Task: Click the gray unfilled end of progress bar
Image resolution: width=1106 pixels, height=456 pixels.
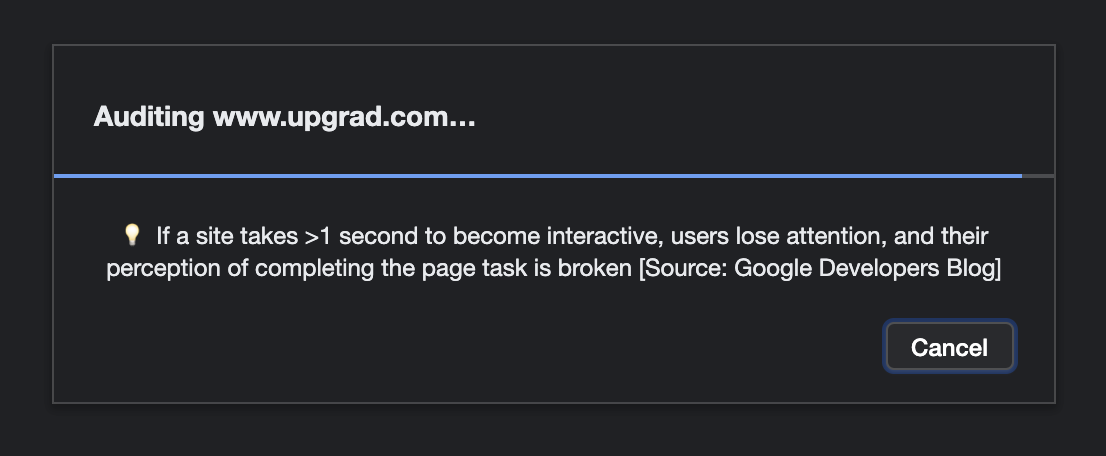Action: (x=1038, y=175)
